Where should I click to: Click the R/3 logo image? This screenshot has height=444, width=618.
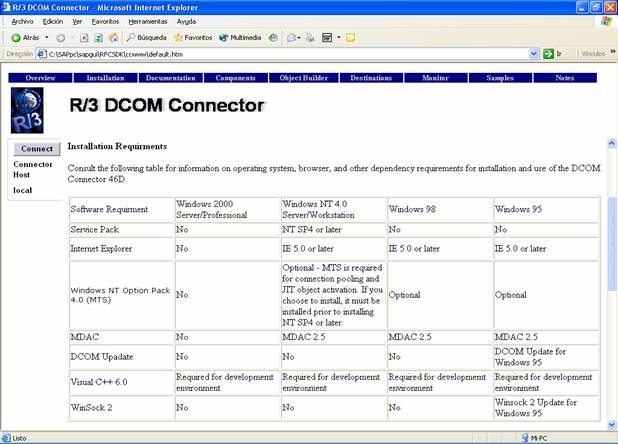click(26, 110)
